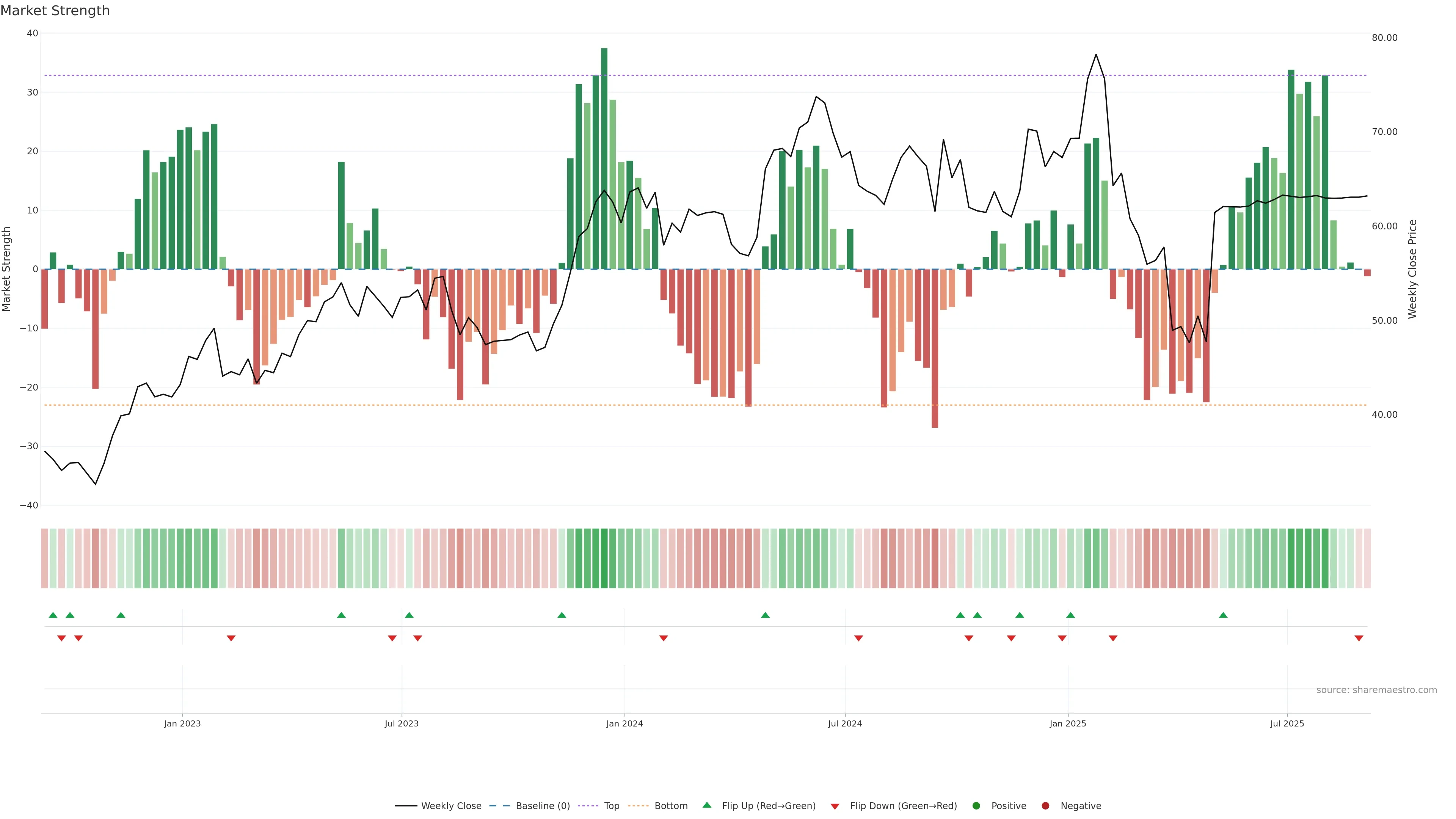Click the green Positive circle in the legend
This screenshot has width=1456, height=819.
(x=976, y=806)
